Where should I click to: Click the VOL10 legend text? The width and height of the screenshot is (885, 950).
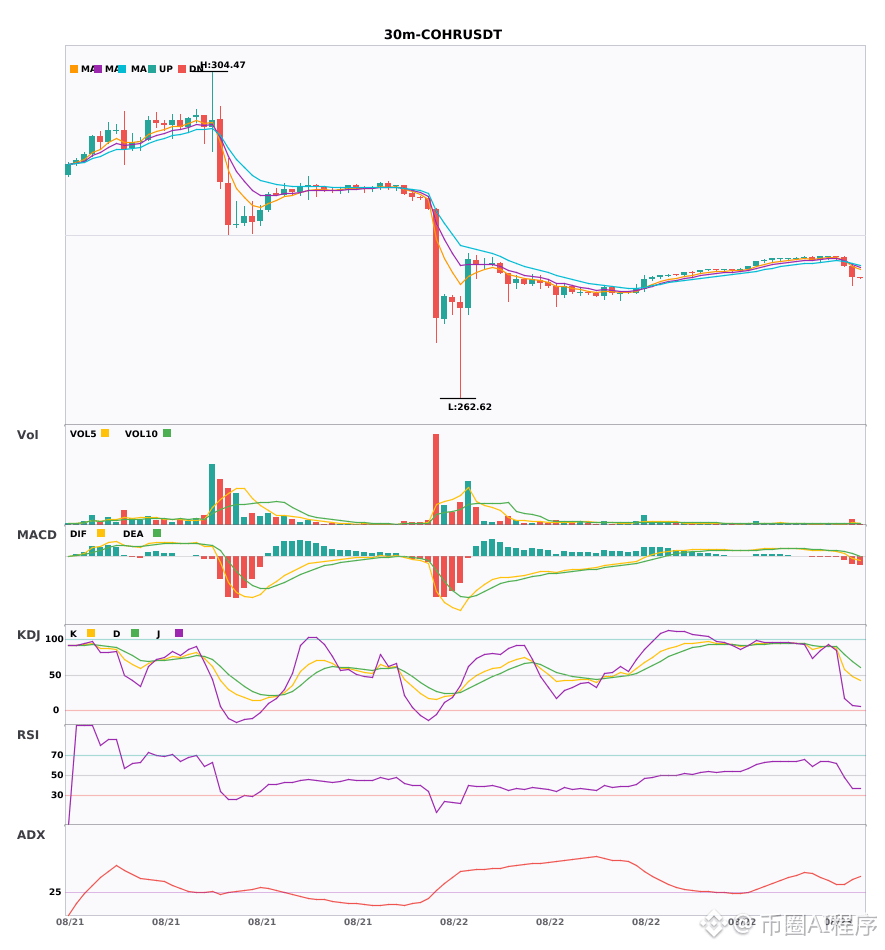tap(141, 434)
